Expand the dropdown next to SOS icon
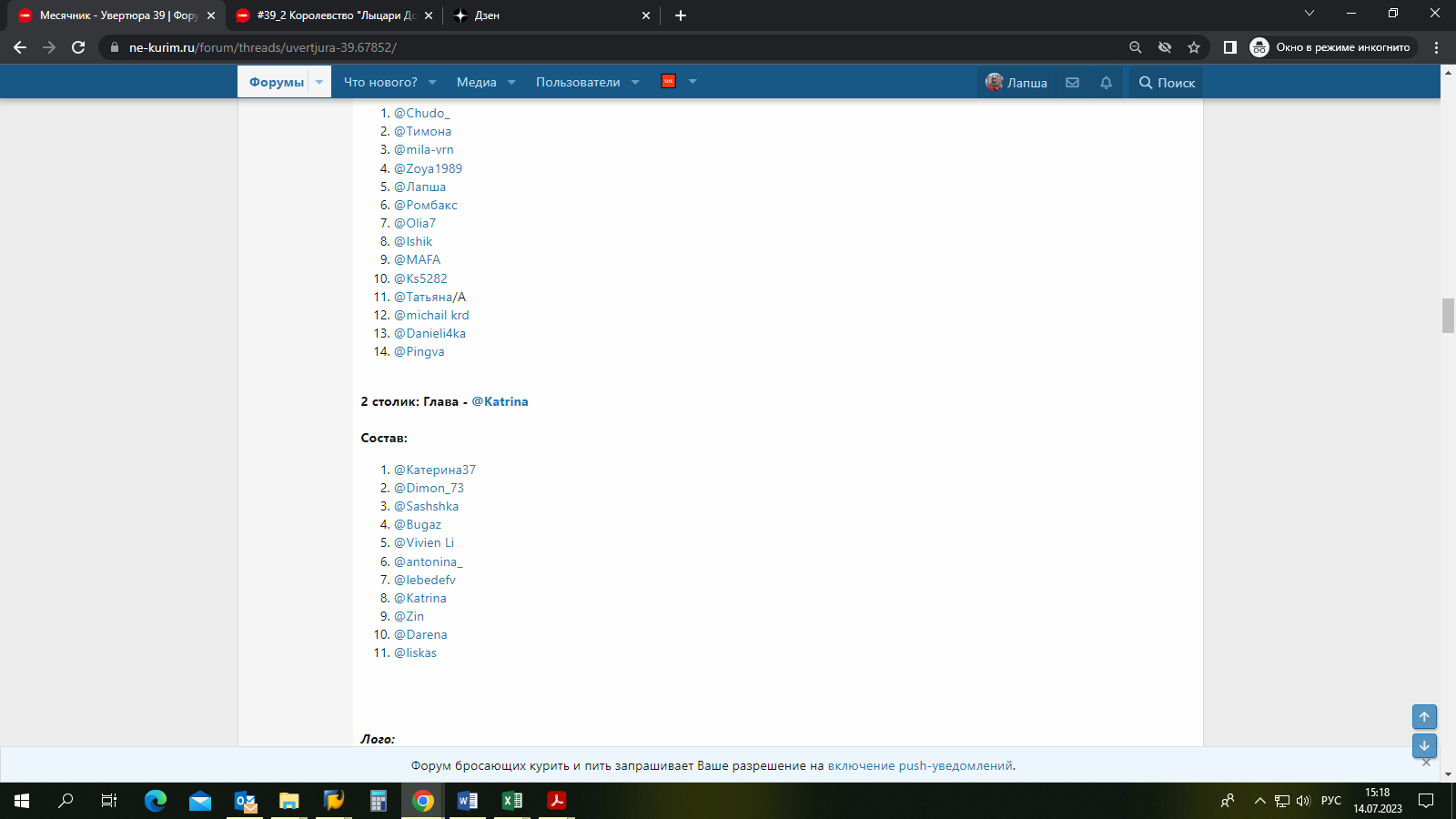Screen dimensions: 1456x819 click(693, 82)
